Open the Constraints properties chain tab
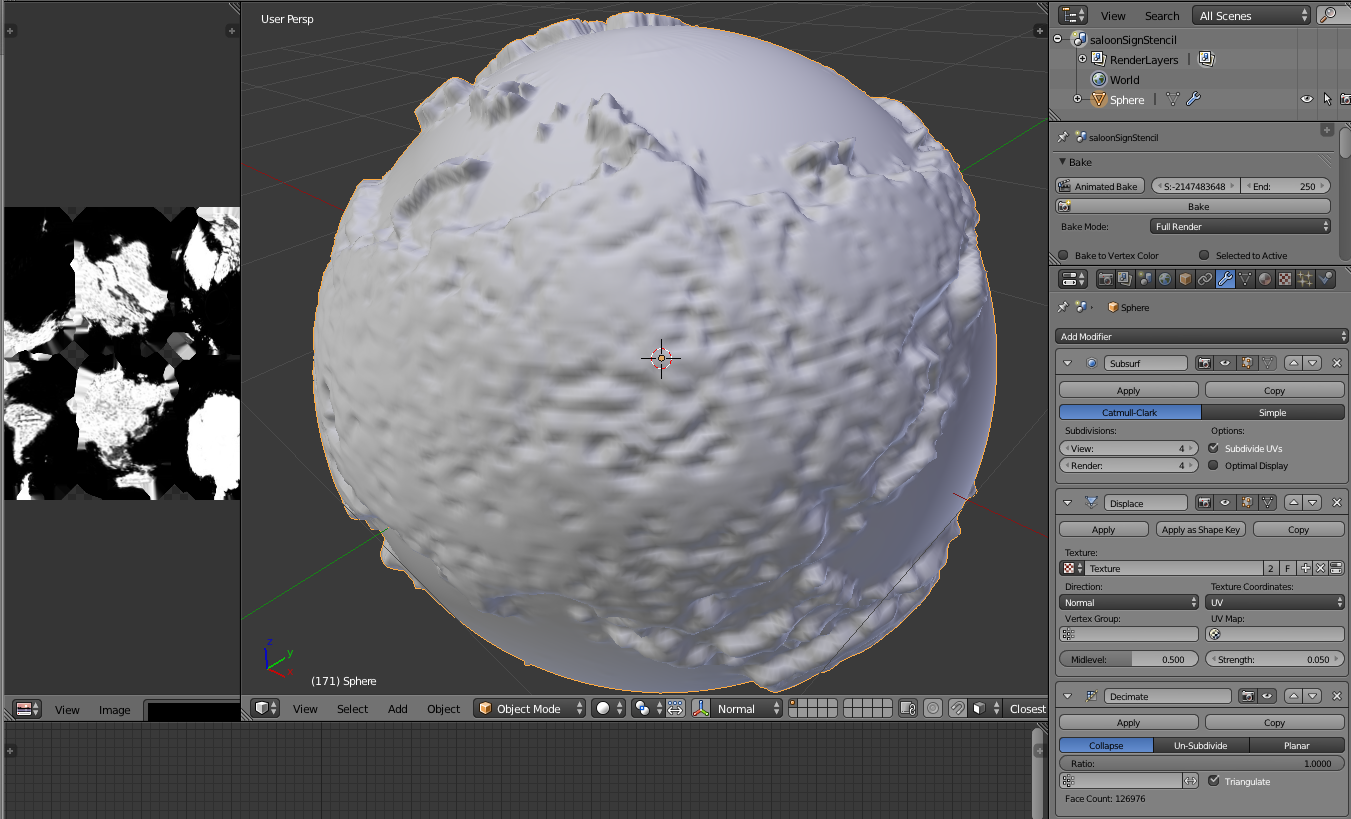Screen dimensions: 1351x819 click(x=1205, y=279)
